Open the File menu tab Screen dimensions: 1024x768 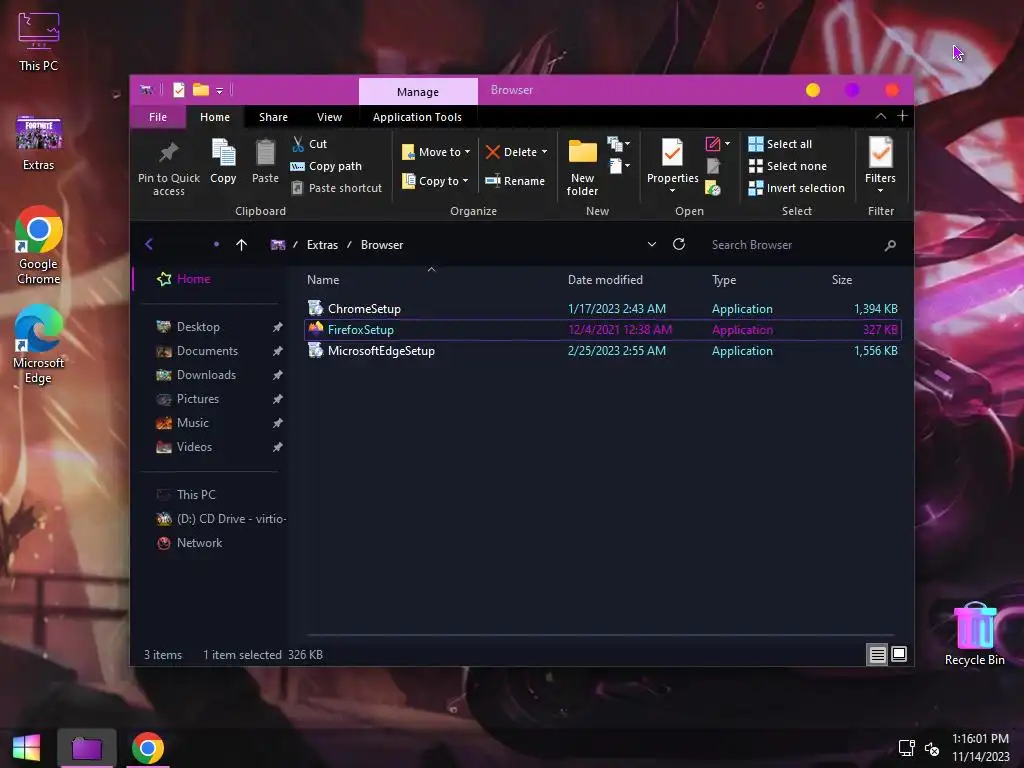tap(157, 117)
